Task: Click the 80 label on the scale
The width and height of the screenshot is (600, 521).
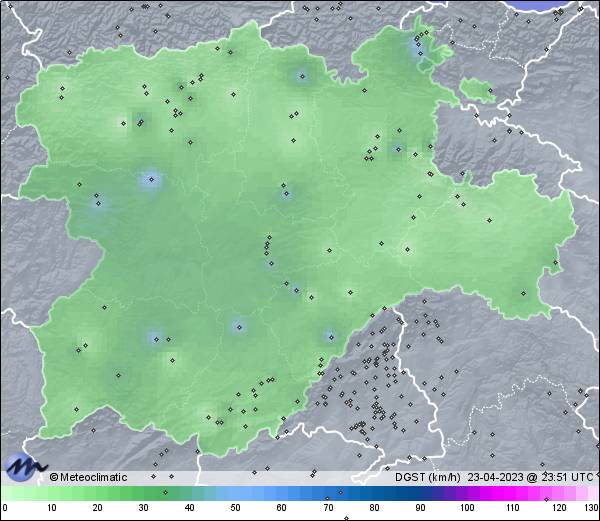Action: click(x=375, y=508)
